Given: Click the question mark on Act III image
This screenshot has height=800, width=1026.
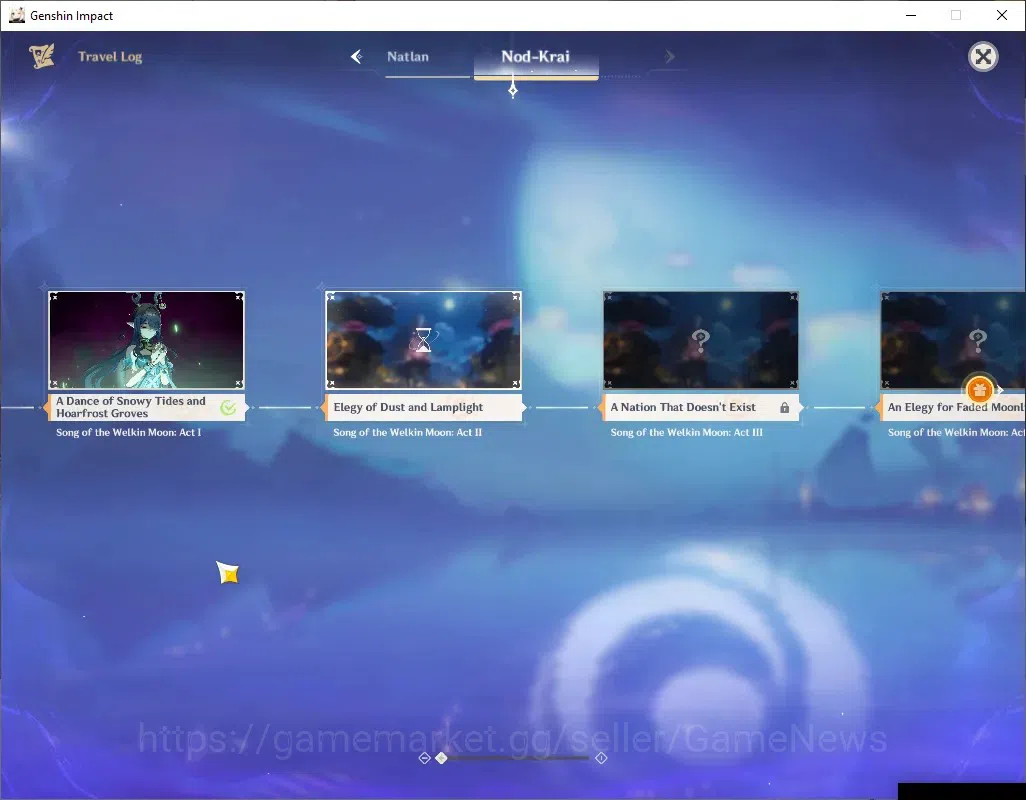Looking at the screenshot, I should point(700,340).
